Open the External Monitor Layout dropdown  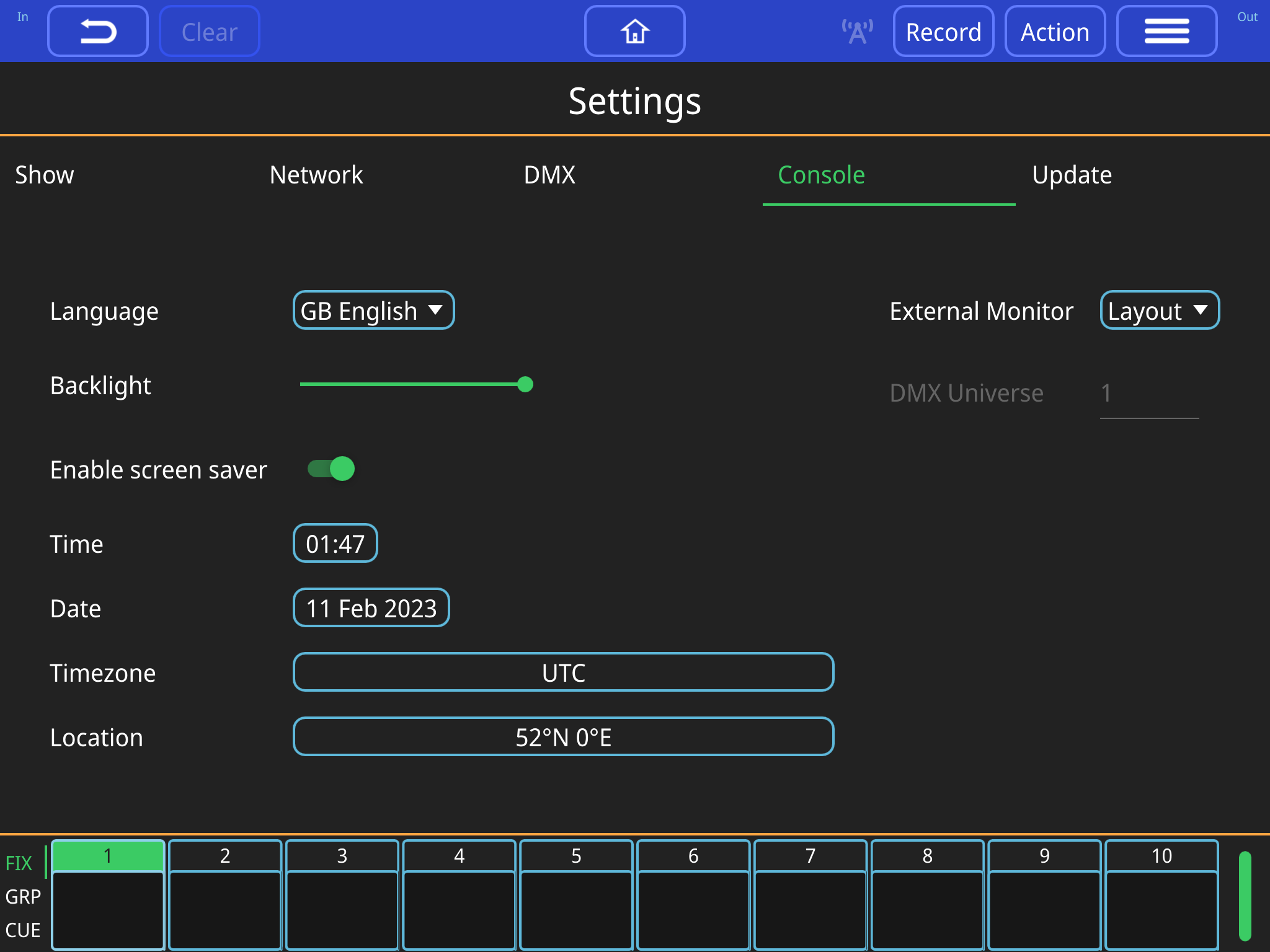1158,311
